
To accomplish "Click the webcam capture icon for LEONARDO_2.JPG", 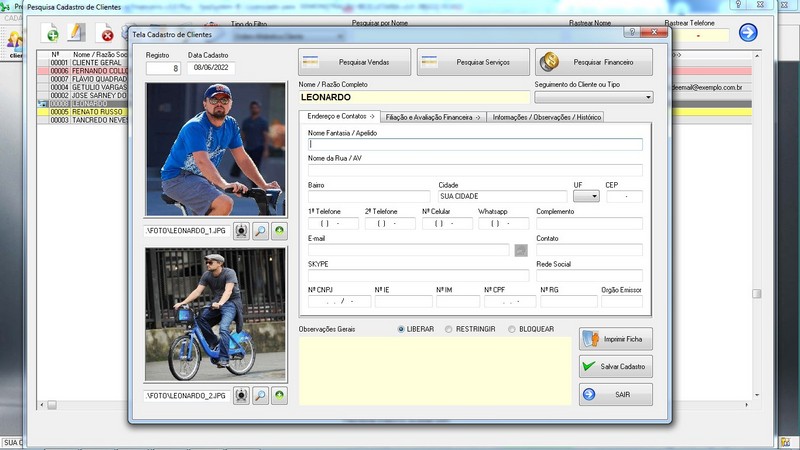I will pyautogui.click(x=242, y=396).
